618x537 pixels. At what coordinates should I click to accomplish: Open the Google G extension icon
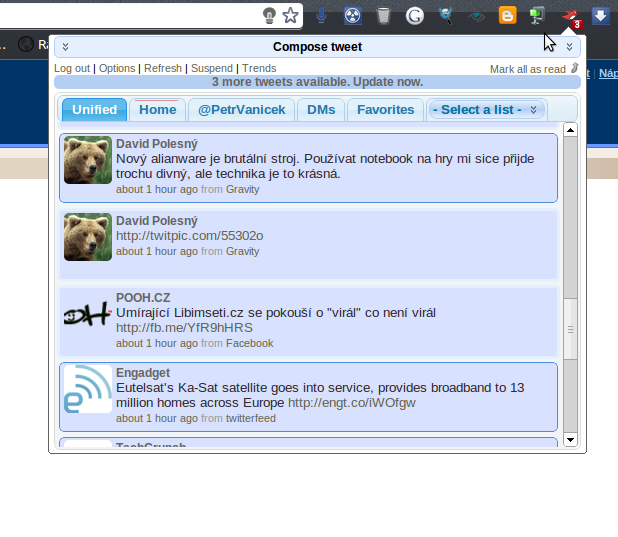(x=415, y=16)
